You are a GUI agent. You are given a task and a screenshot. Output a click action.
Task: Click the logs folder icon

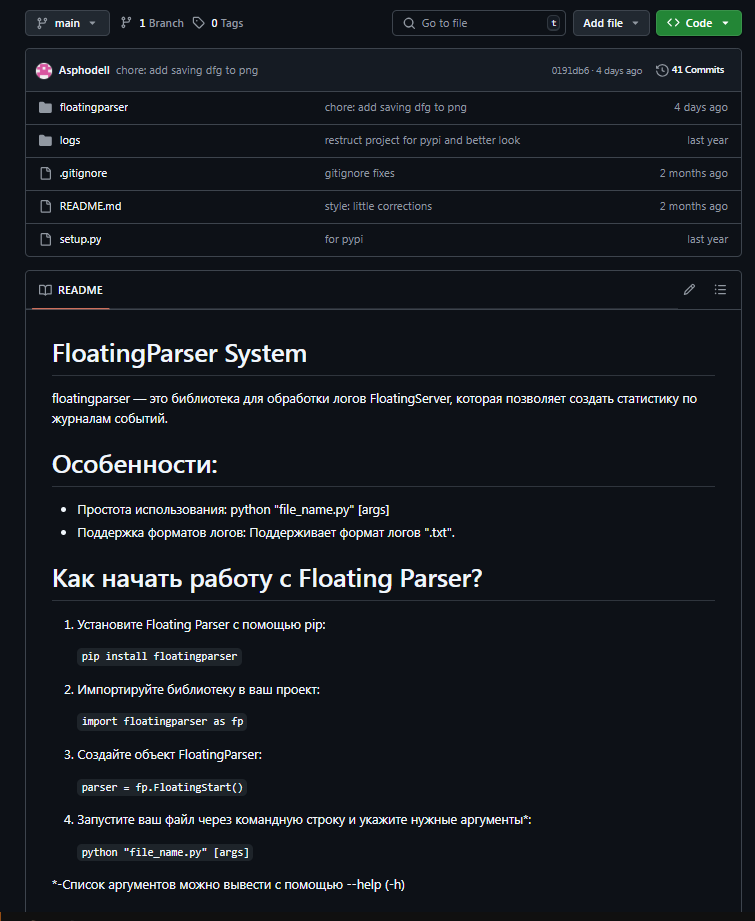coord(44,140)
